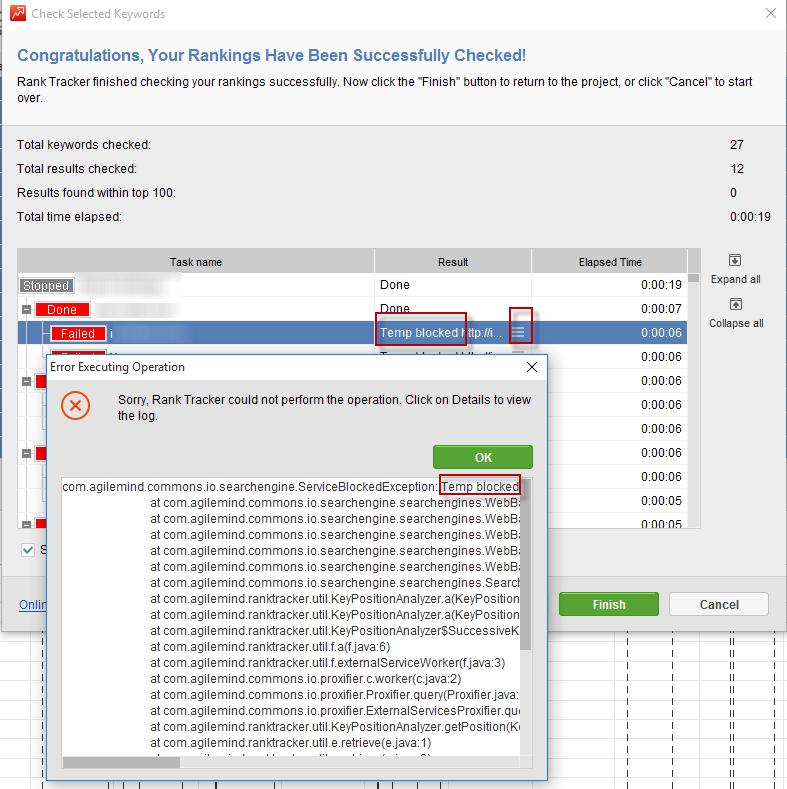The image size is (787, 789).
Task: Click the task table vertical scrollbar thumb
Action: point(693,278)
